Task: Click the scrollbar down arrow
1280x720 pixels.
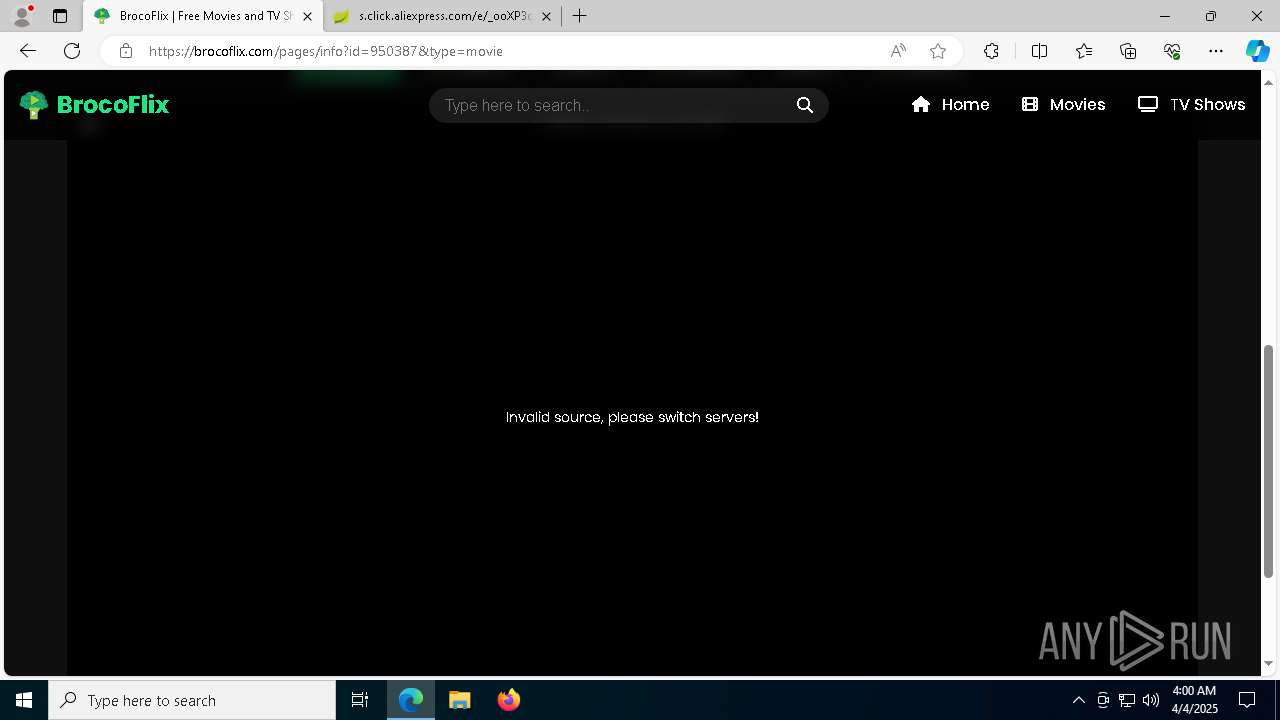Action: pyautogui.click(x=1269, y=663)
